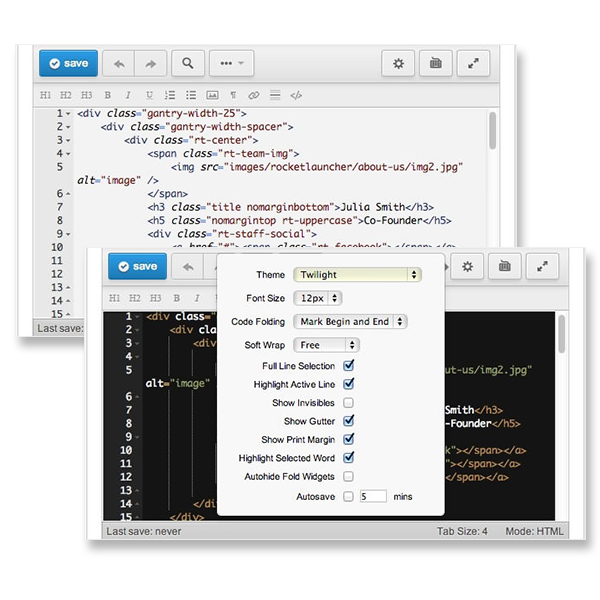600x600 pixels.
Task: Apply bold formatting in the back editor
Action: pos(108,95)
